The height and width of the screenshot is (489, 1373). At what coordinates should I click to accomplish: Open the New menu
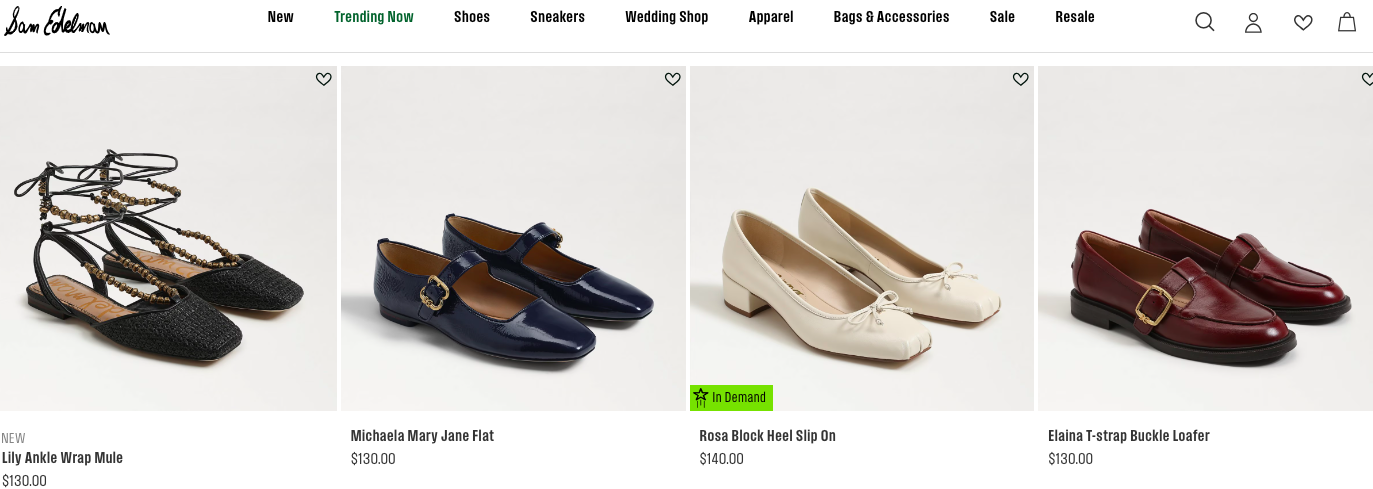coord(280,17)
